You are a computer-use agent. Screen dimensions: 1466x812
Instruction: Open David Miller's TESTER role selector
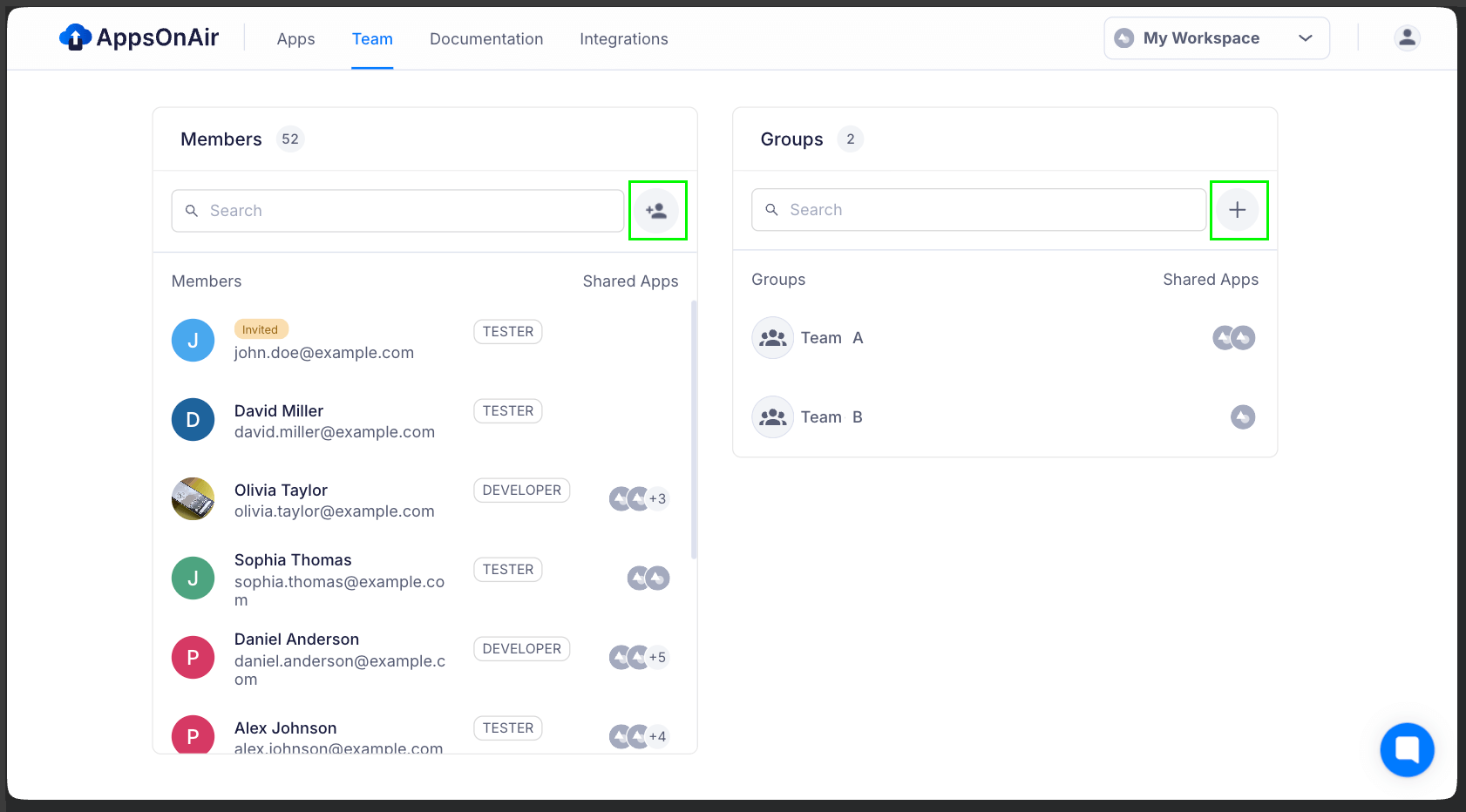tap(507, 411)
